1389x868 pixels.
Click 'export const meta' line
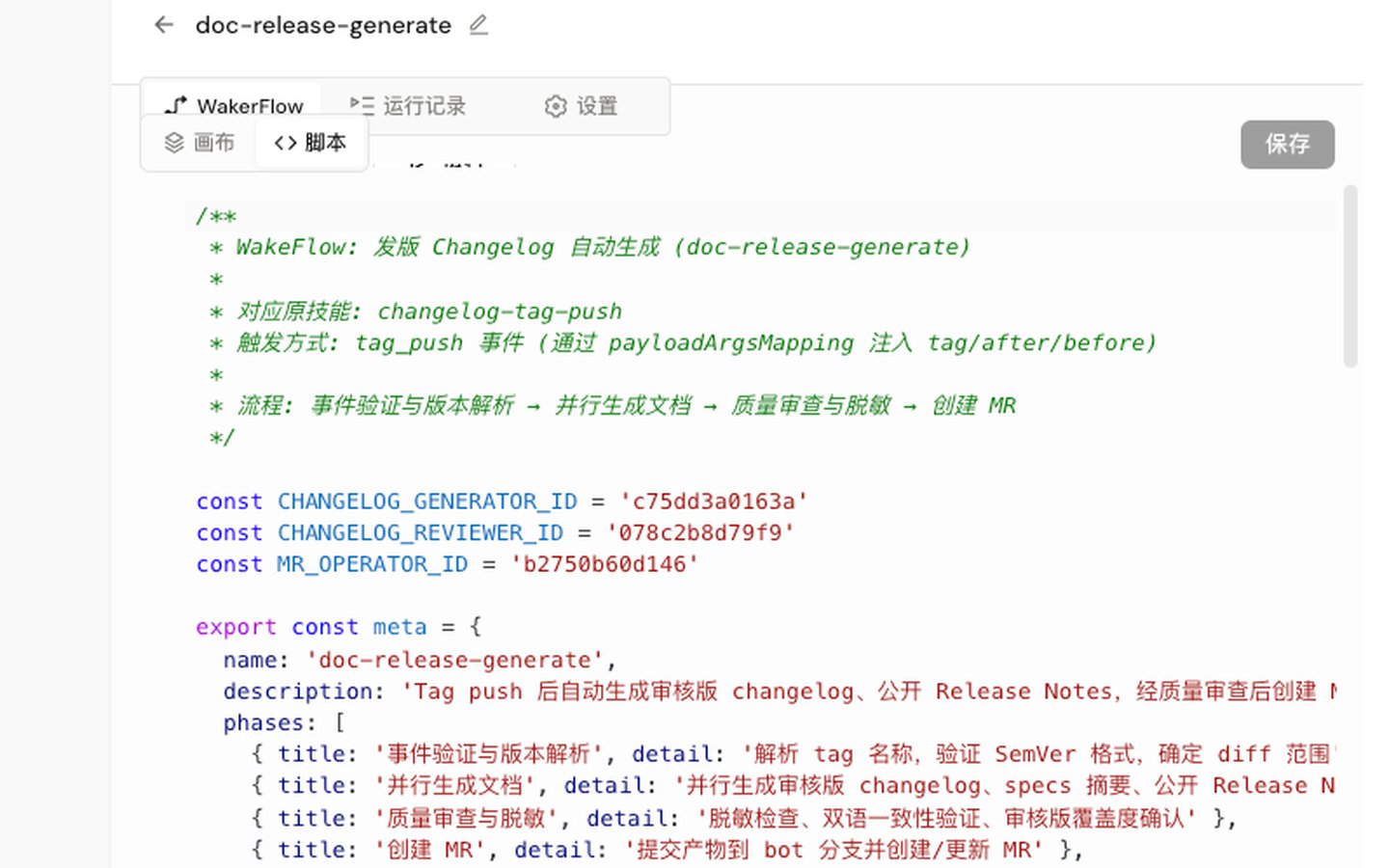click(339, 627)
